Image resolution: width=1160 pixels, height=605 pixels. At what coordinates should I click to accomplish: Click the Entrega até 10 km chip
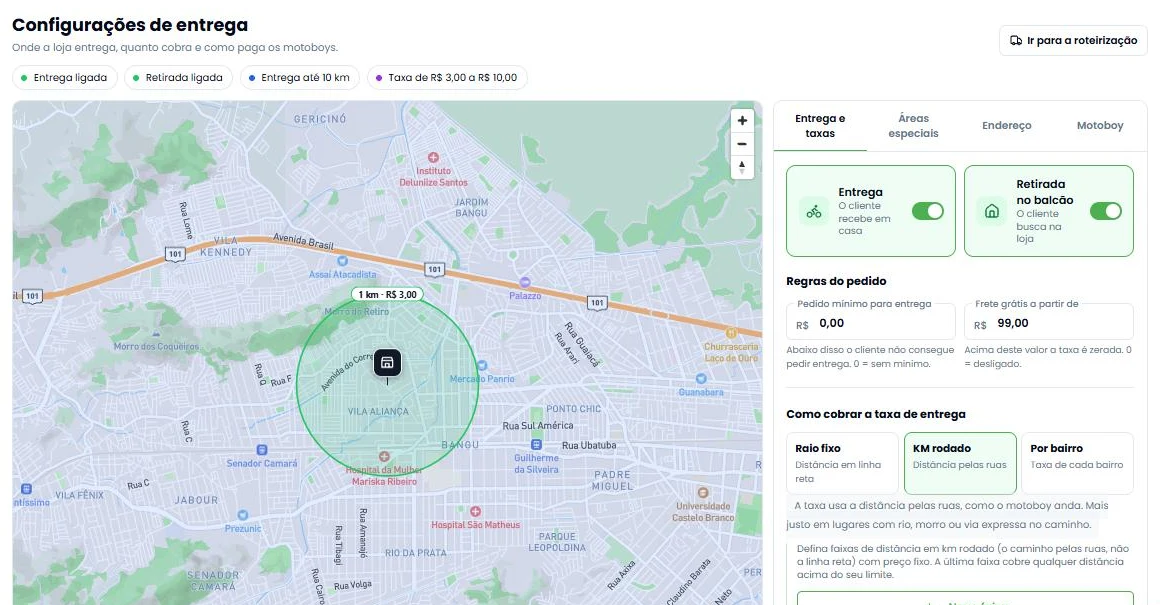[300, 78]
